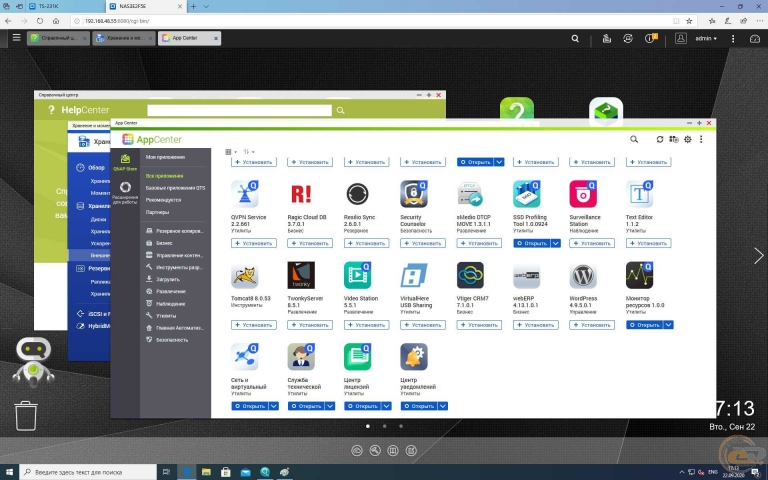Install QVPN Service with the Установить button
The width and height of the screenshot is (768, 480).
(x=254, y=243)
